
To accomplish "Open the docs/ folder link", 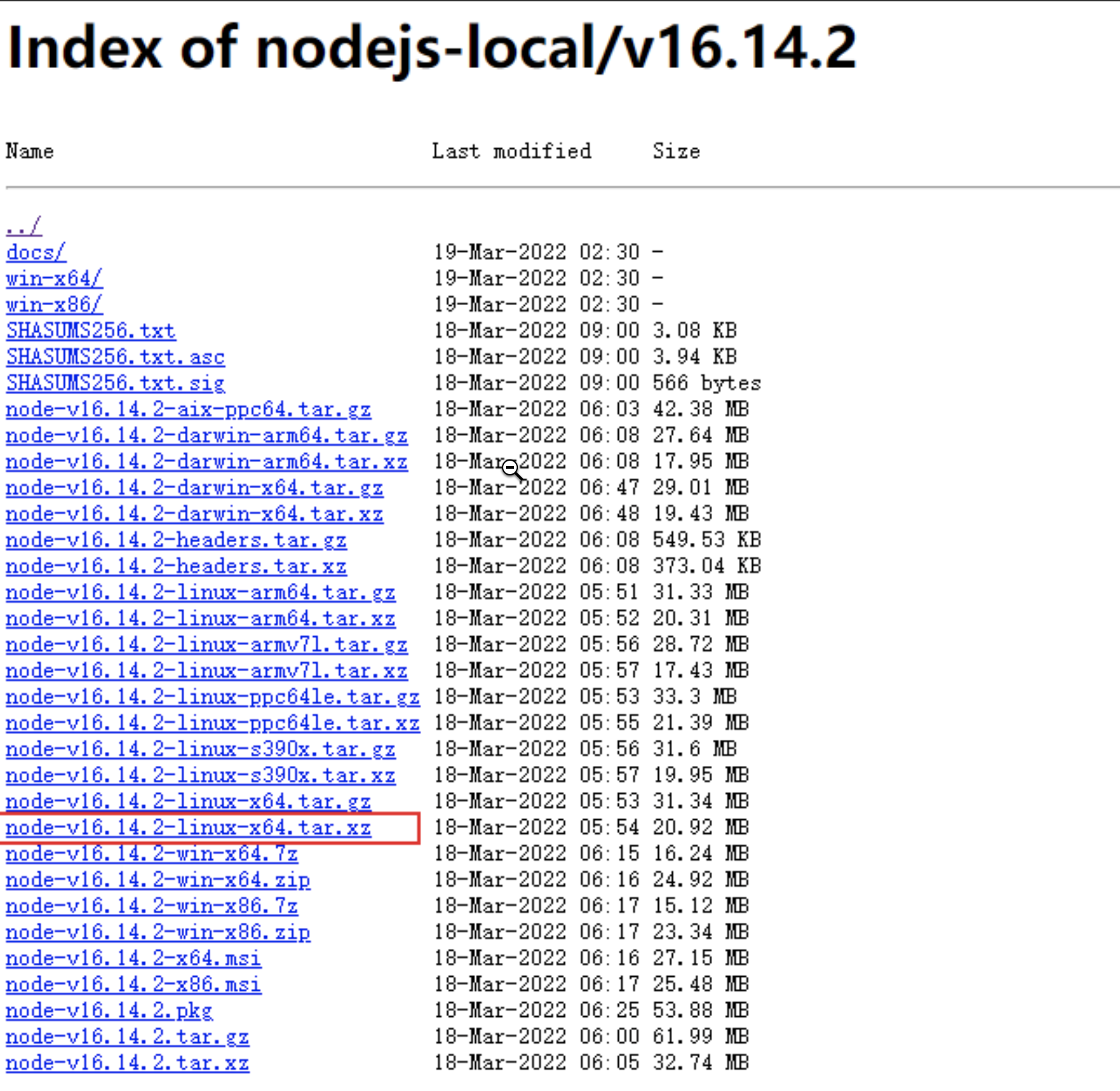I will point(36,252).
